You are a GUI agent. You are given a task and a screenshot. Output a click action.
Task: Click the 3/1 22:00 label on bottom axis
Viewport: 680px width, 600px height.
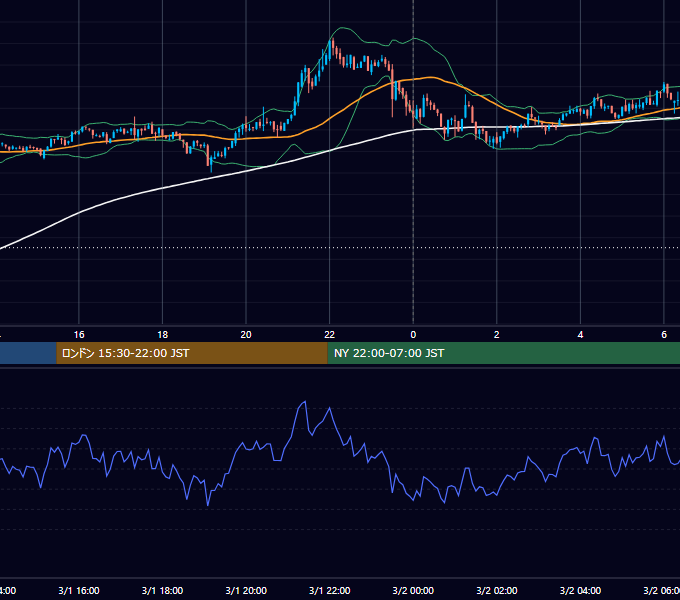click(x=330, y=590)
